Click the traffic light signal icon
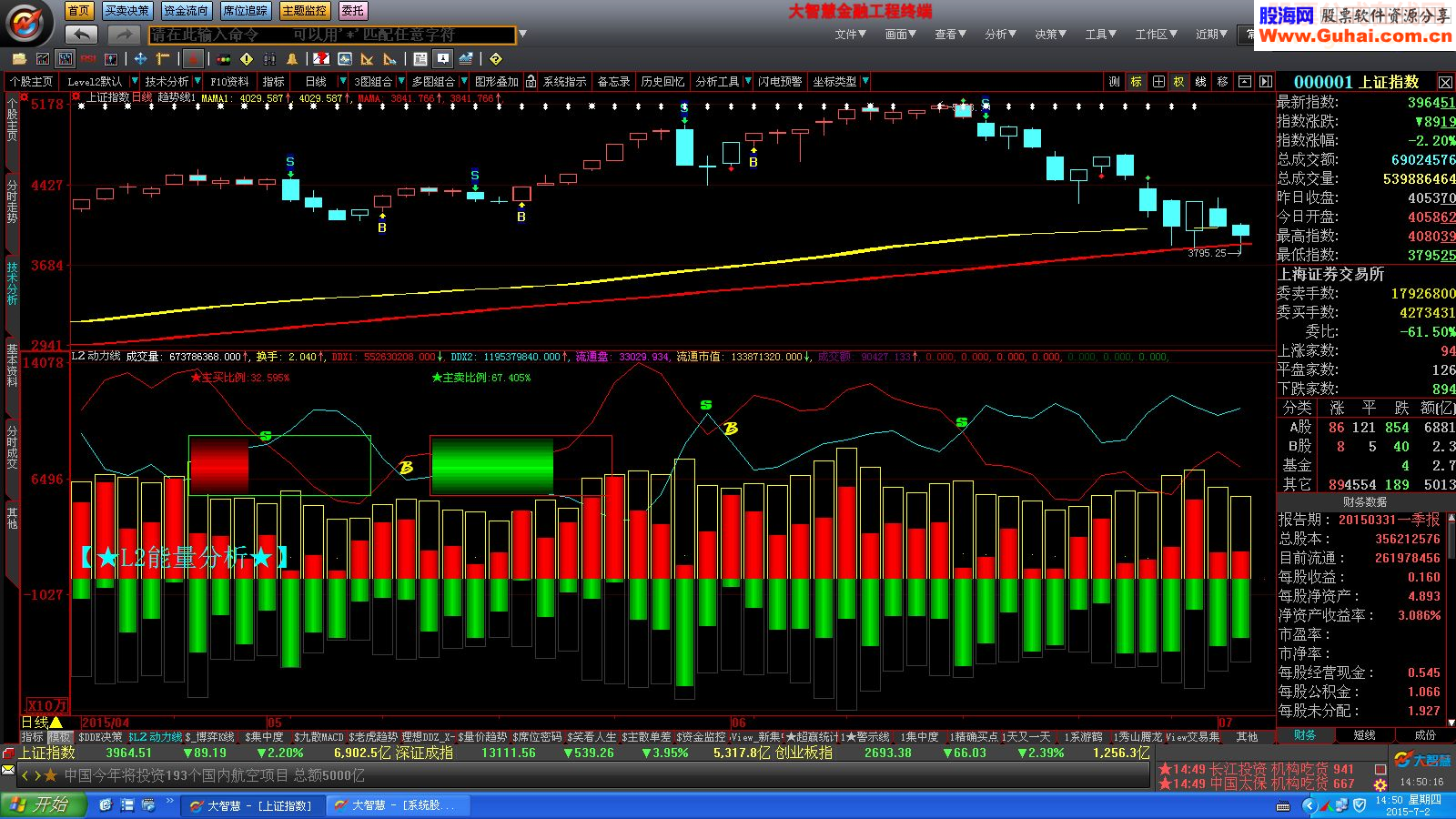Image resolution: width=1456 pixels, height=819 pixels. (224, 59)
